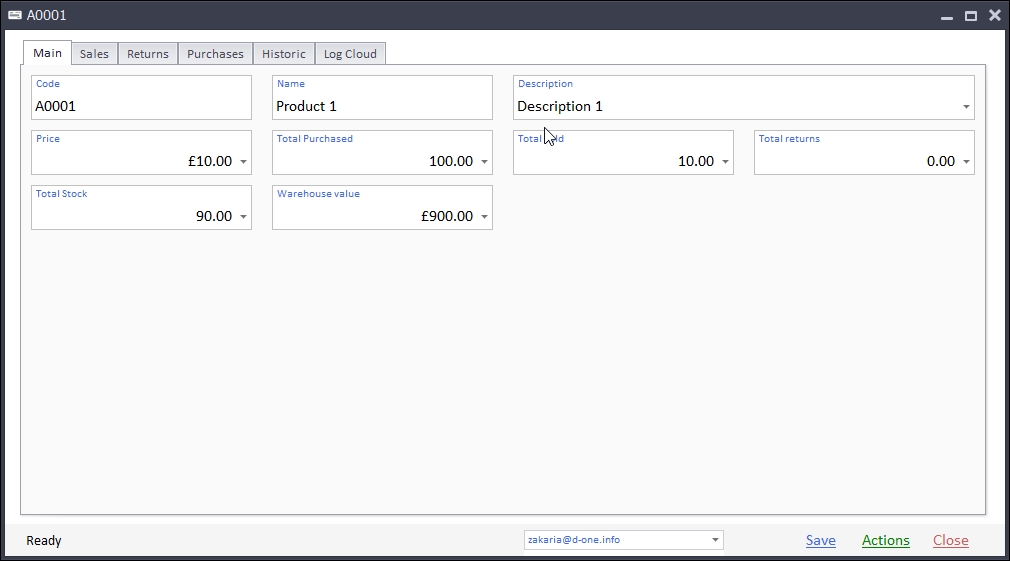This screenshot has height=561, width=1010.
Task: Open the Total Stock dropdown arrow
Action: click(243, 217)
